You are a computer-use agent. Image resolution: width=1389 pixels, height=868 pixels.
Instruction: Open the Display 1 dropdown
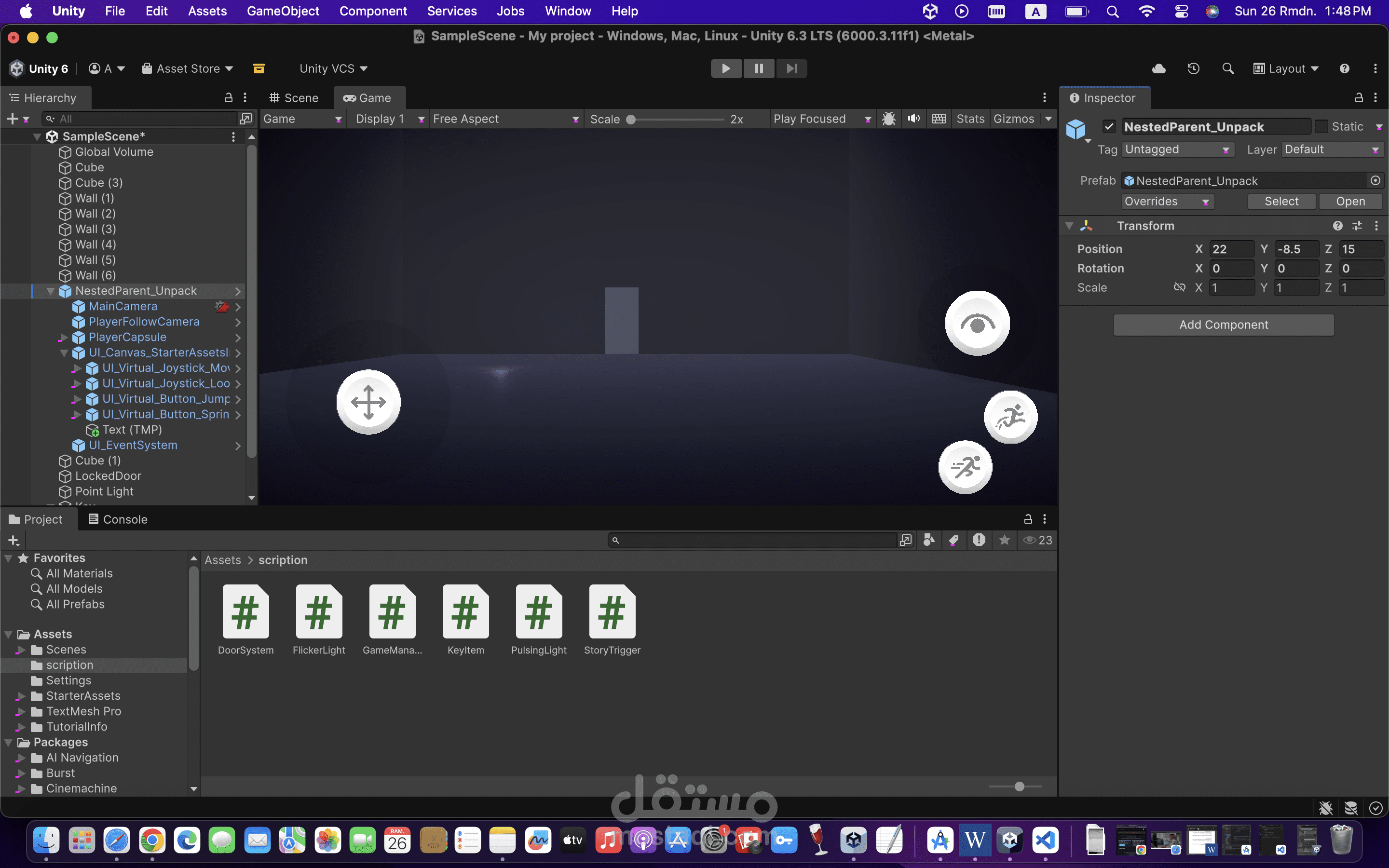pyautogui.click(x=389, y=119)
